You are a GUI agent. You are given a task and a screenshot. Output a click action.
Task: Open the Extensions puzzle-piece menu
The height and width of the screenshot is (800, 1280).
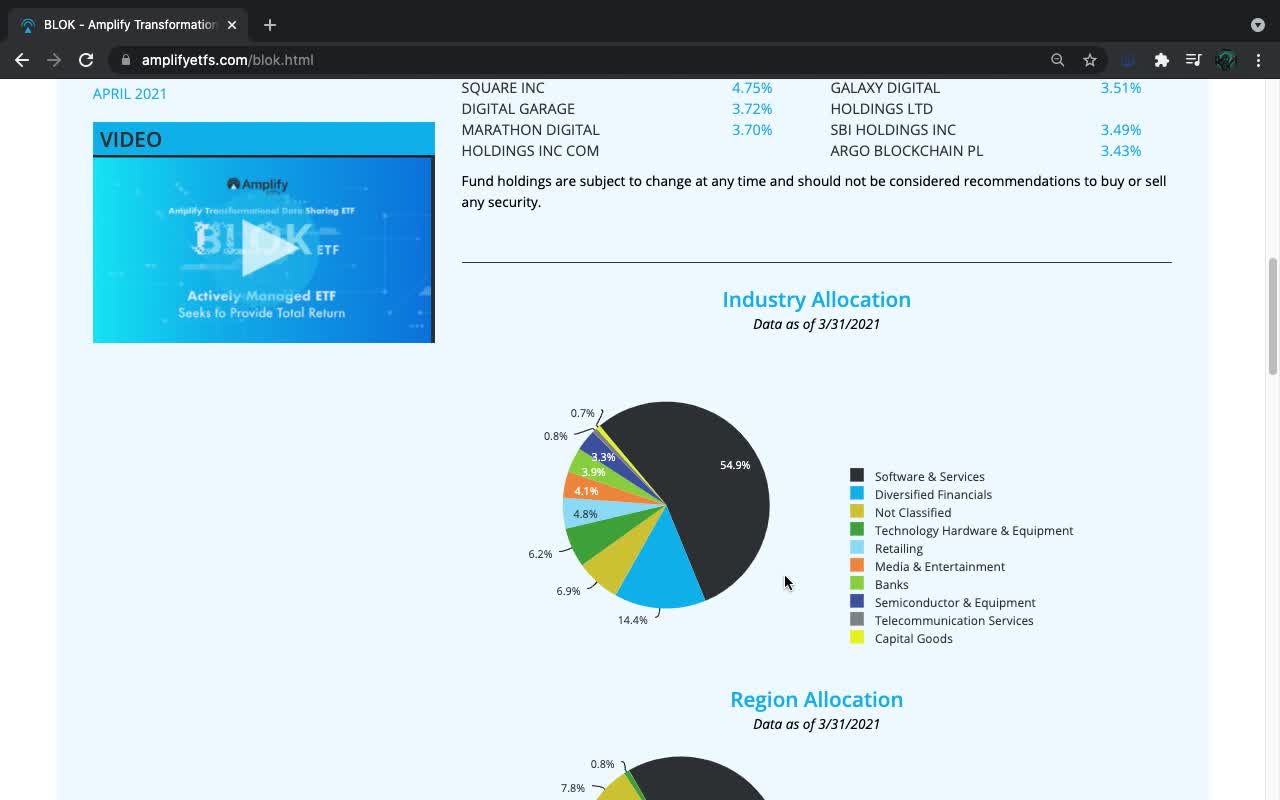pos(1161,60)
